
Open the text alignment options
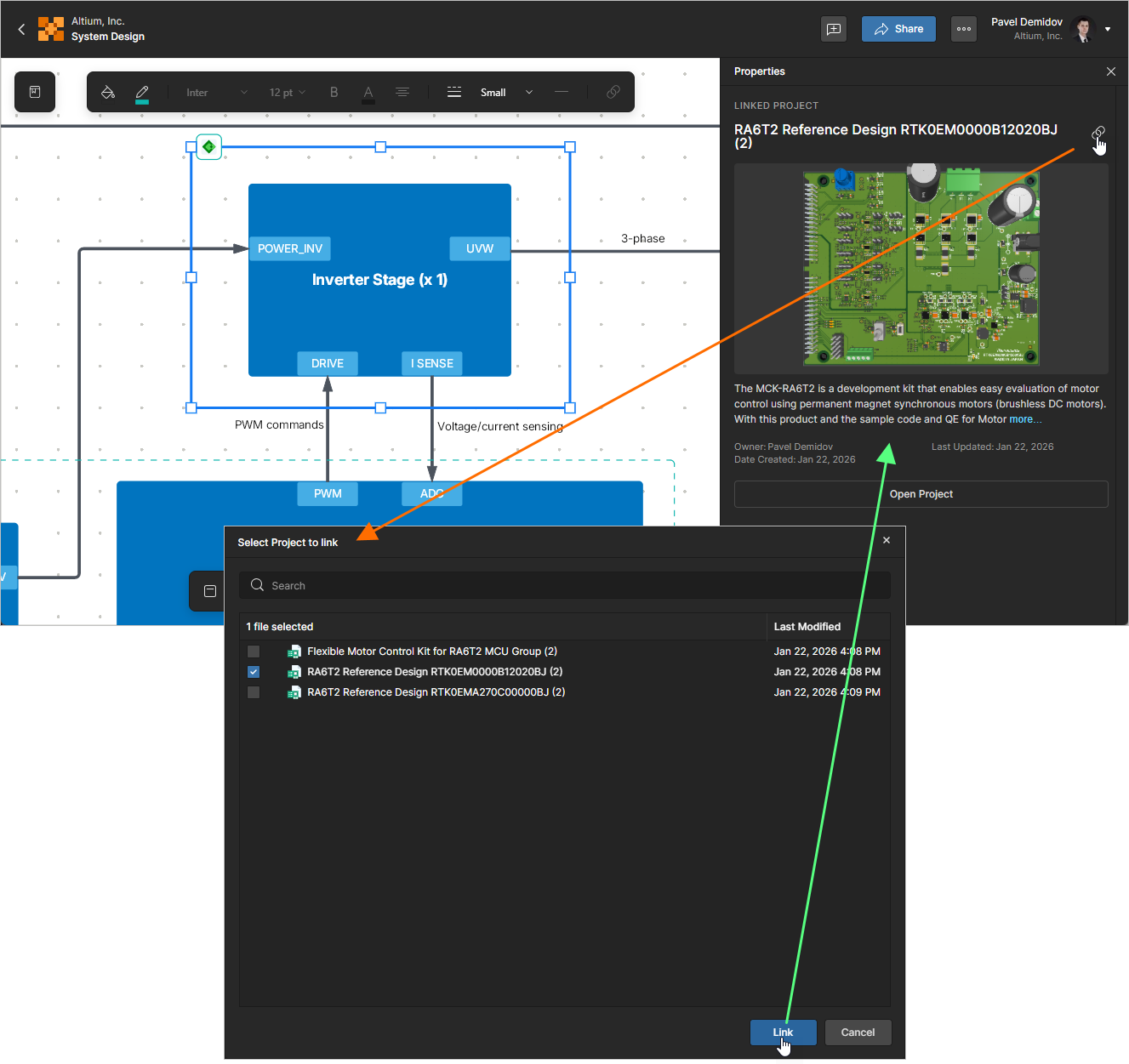pyautogui.click(x=402, y=92)
